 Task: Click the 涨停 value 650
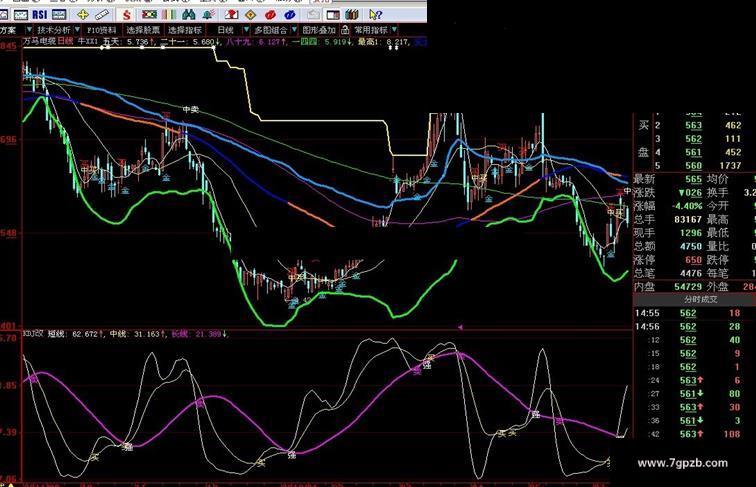pos(693,260)
